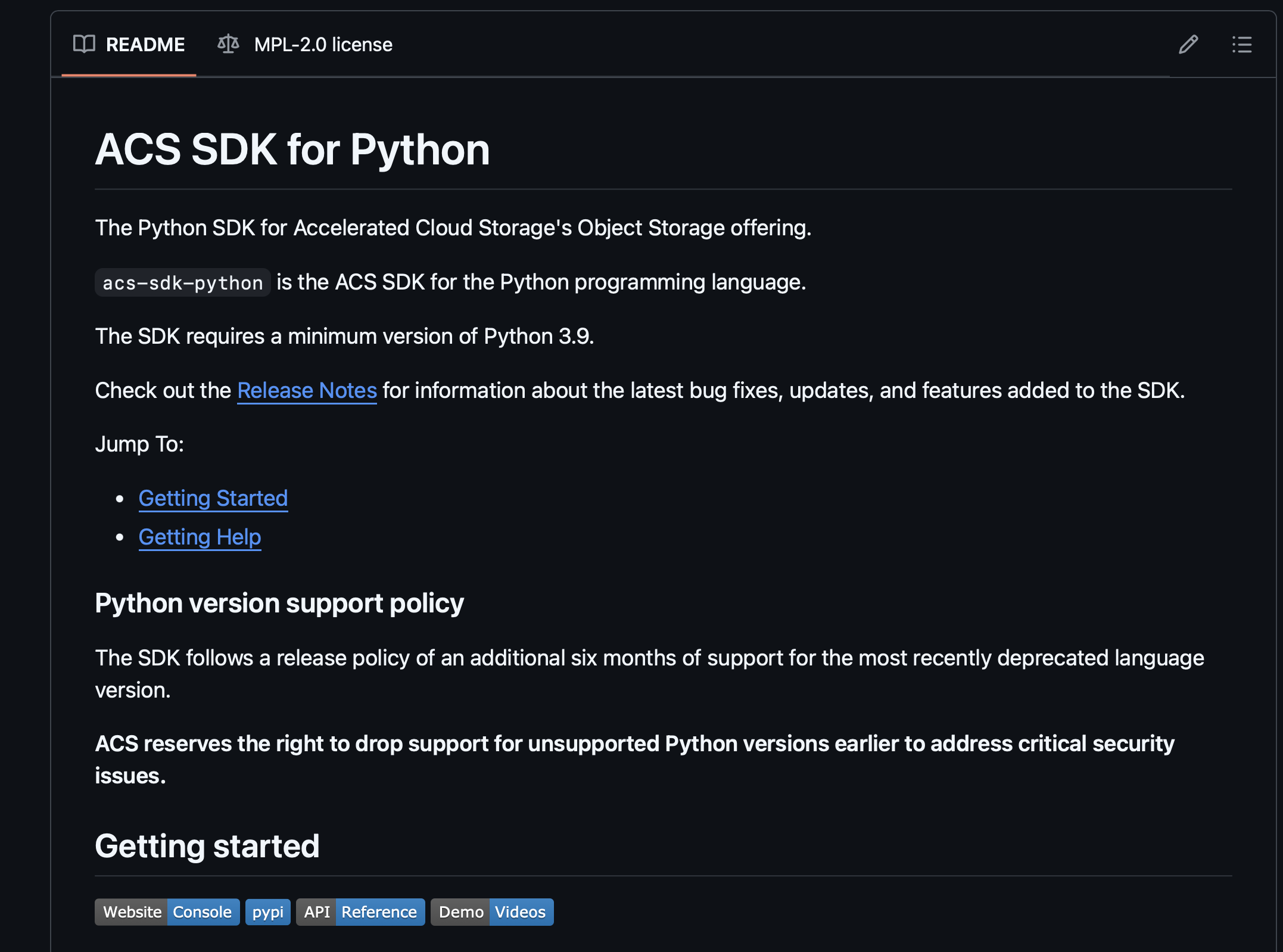
Task: Open the Release Notes link
Action: tap(307, 391)
